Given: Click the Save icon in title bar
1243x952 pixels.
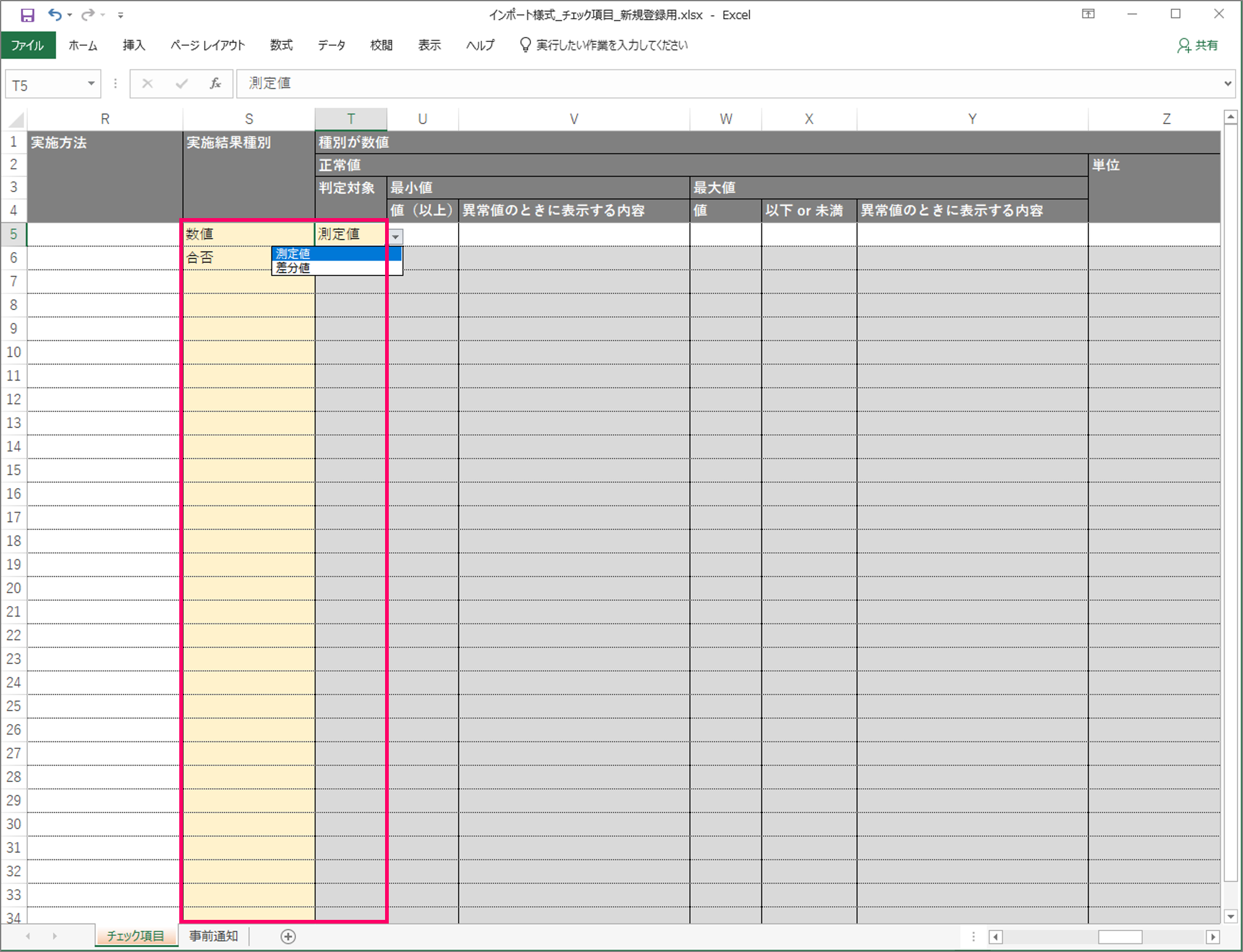Looking at the screenshot, I should pyautogui.click(x=27, y=15).
